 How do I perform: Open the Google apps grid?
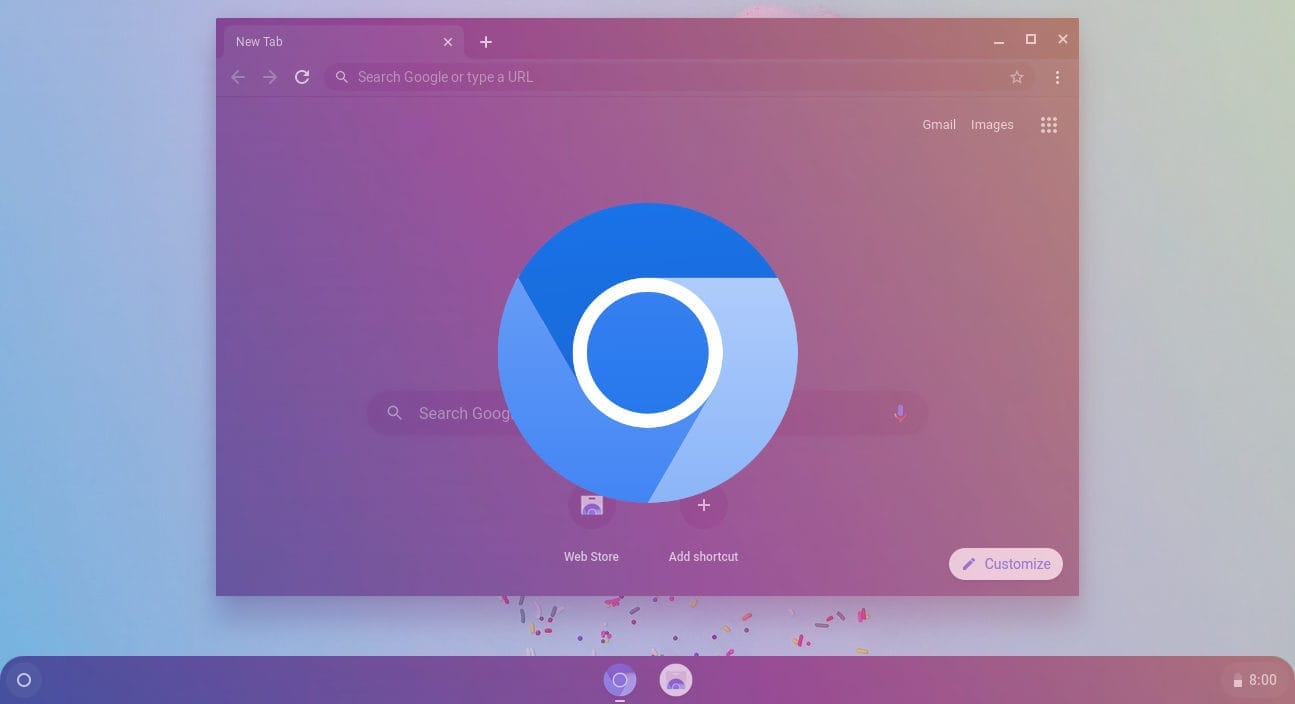point(1048,124)
